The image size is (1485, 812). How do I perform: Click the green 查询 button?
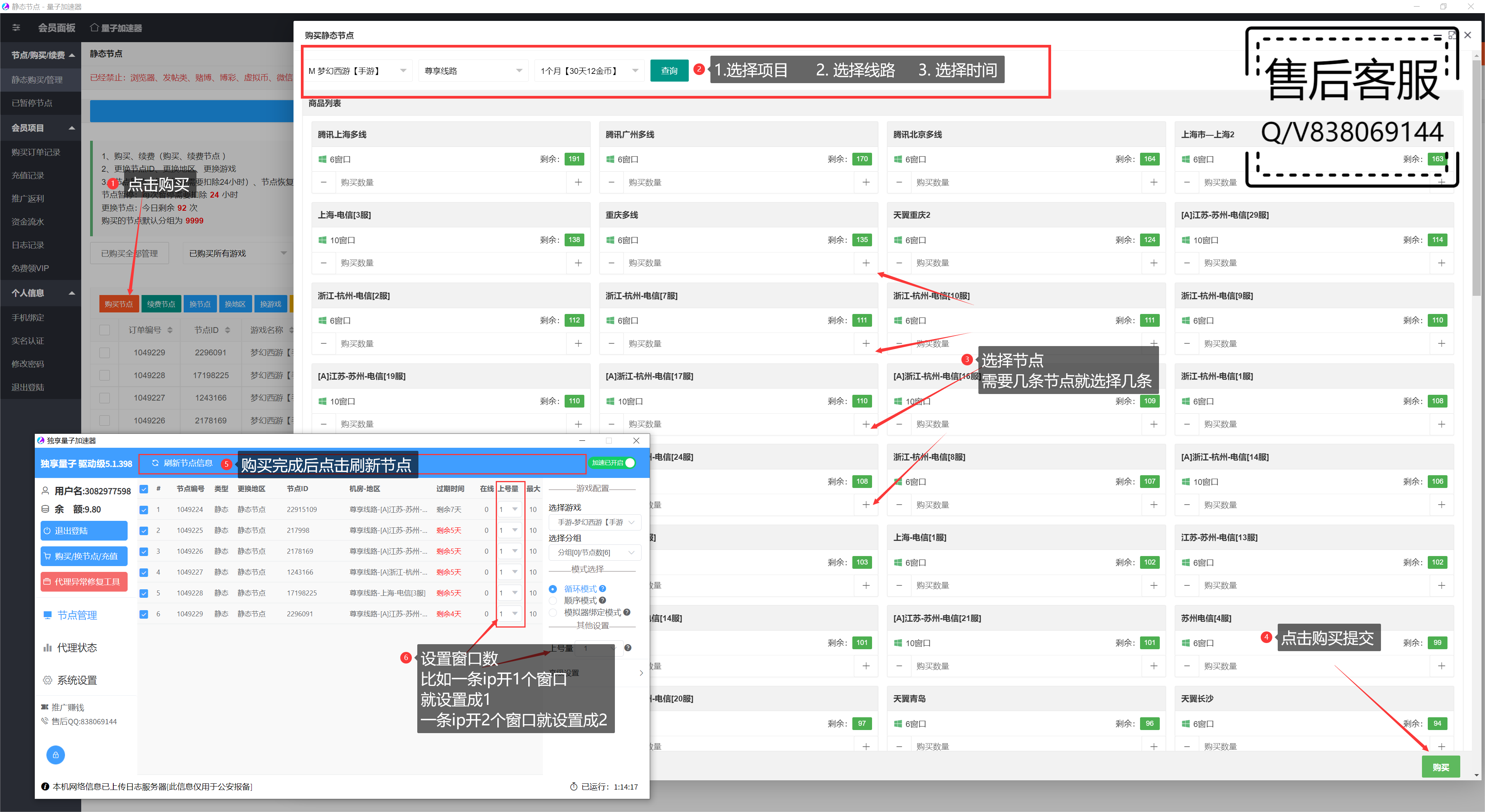click(669, 71)
